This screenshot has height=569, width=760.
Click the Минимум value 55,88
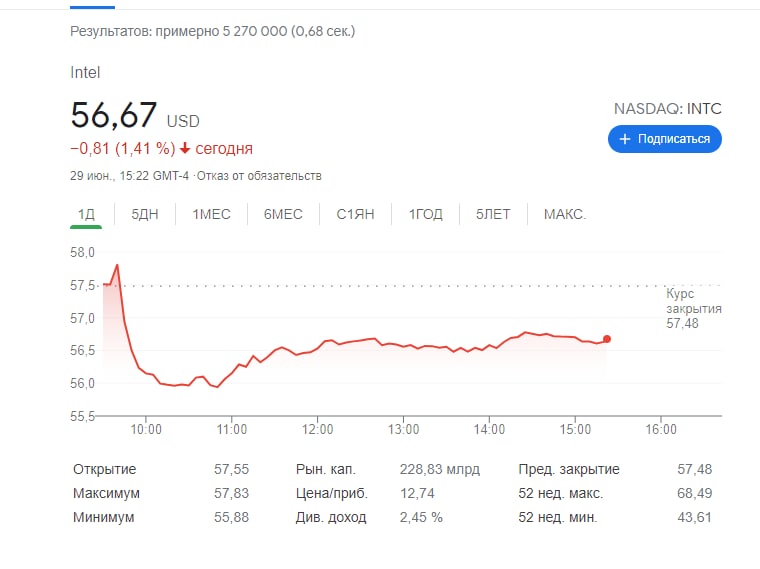click(x=231, y=517)
